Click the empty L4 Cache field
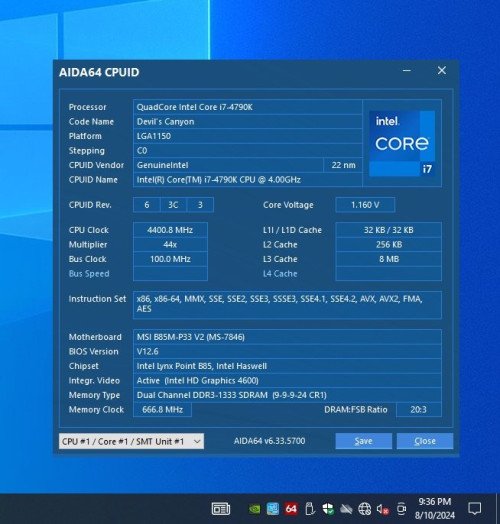The height and width of the screenshot is (524, 500). click(x=388, y=274)
